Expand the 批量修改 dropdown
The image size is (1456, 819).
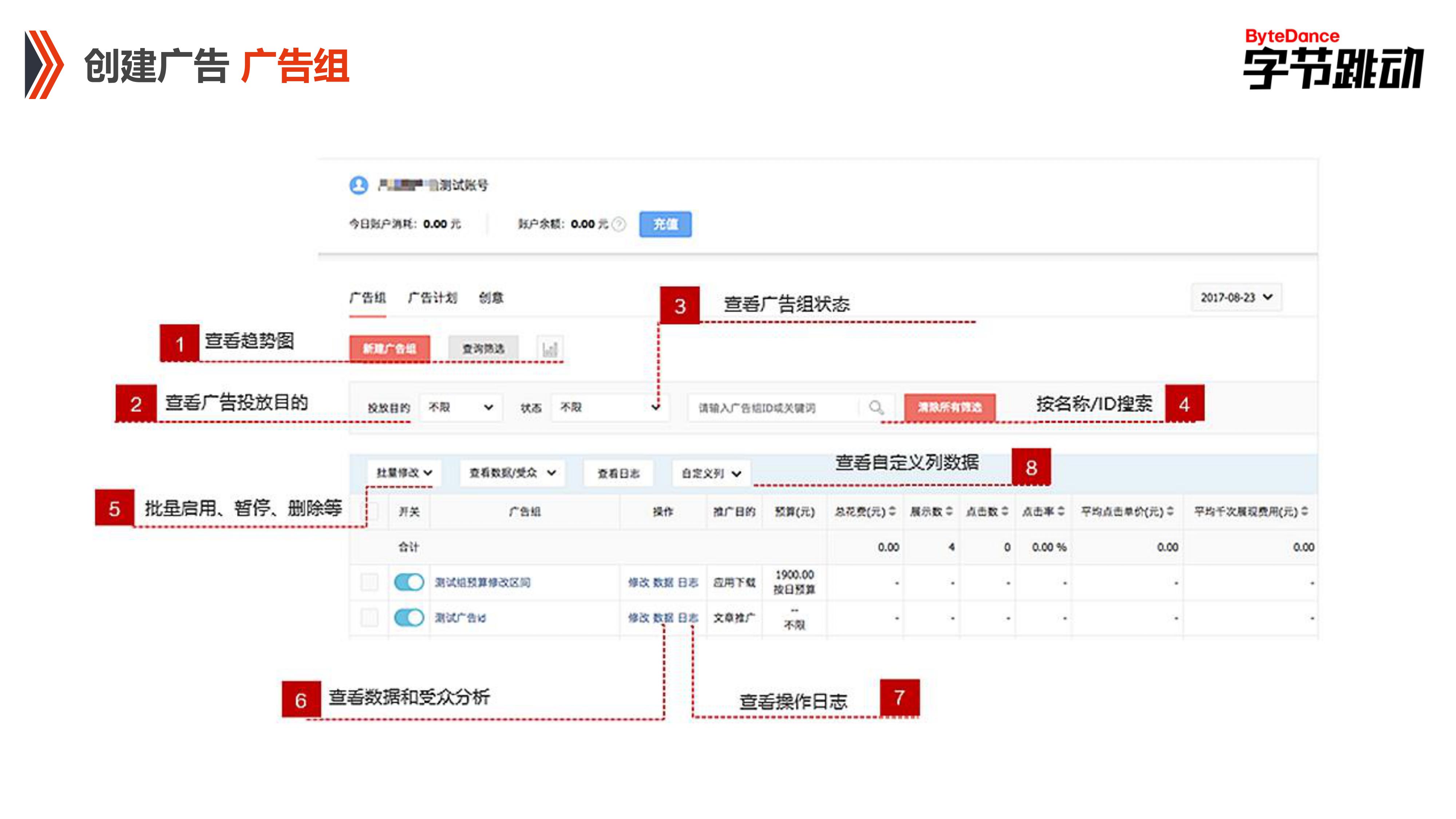404,472
